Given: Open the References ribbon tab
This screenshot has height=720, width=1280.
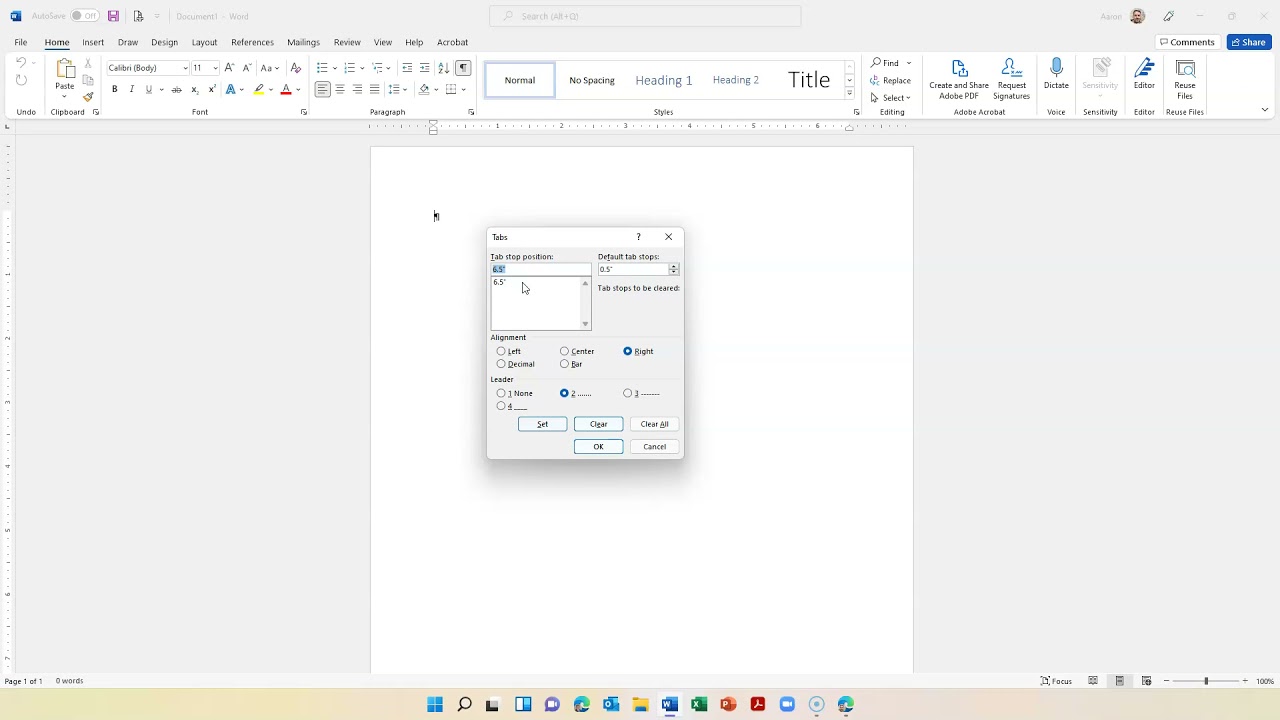Looking at the screenshot, I should point(252,42).
